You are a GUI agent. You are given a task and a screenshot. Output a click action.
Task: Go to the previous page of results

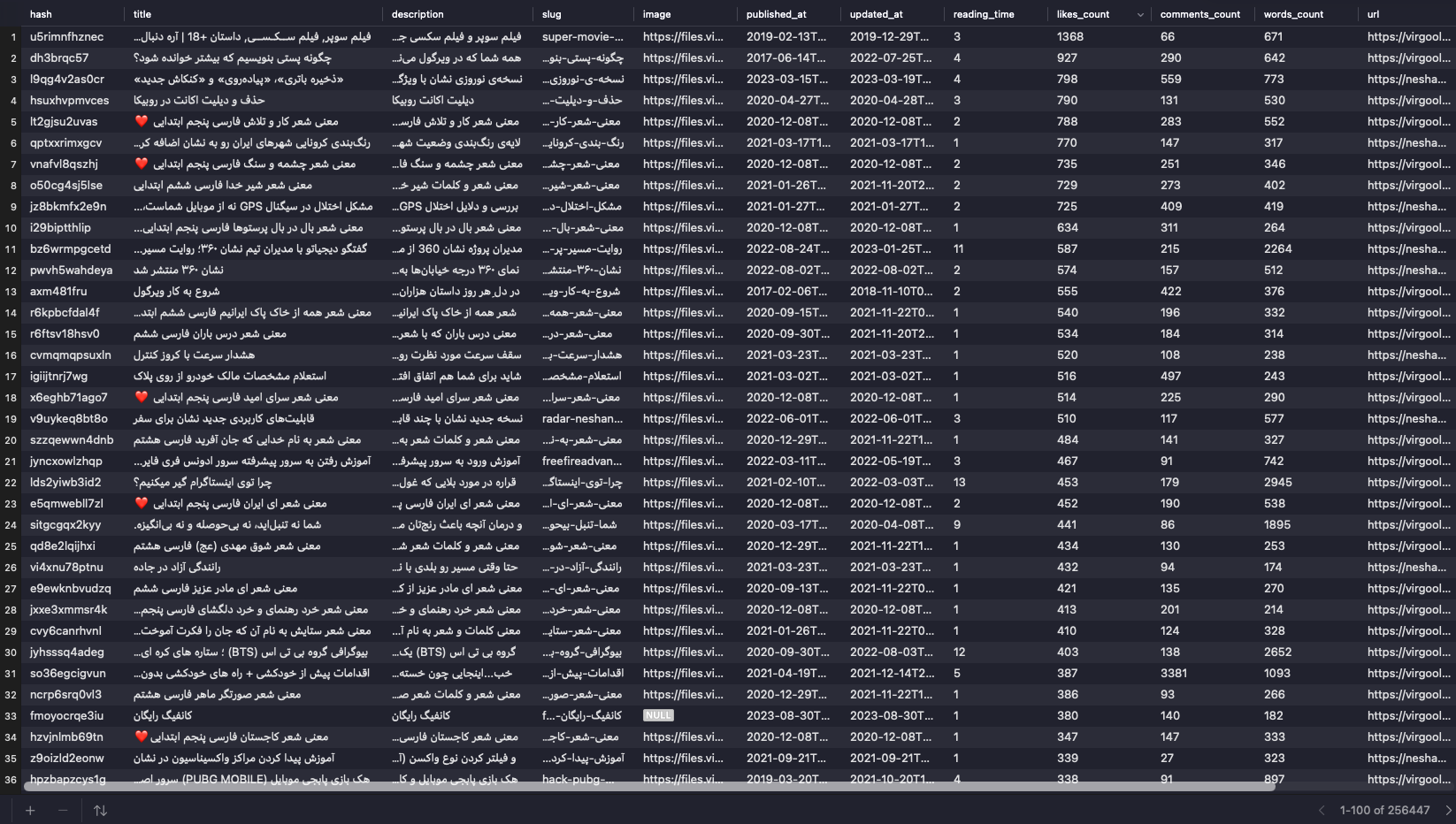click(1322, 810)
